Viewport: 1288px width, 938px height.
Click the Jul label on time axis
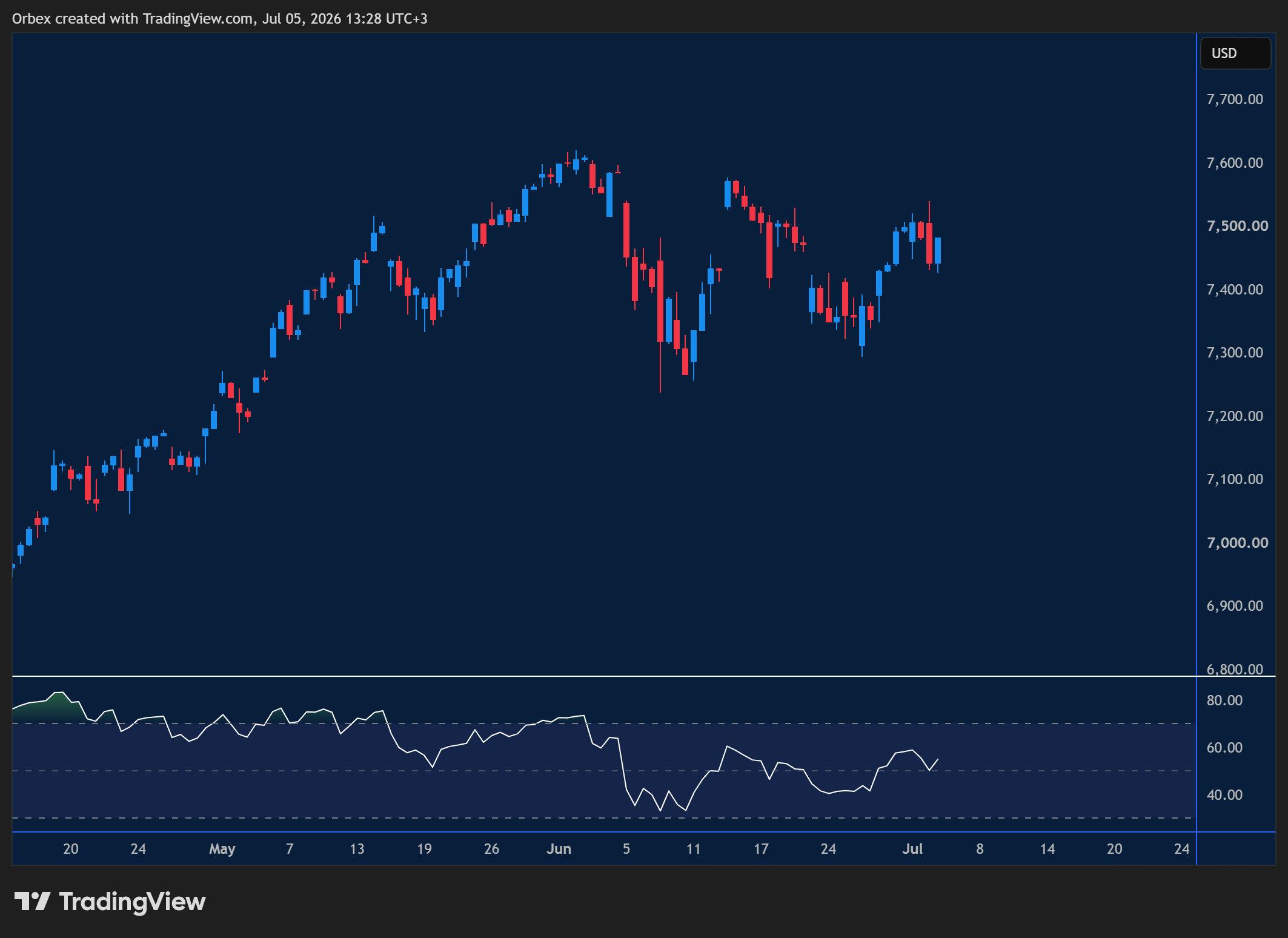click(x=912, y=849)
